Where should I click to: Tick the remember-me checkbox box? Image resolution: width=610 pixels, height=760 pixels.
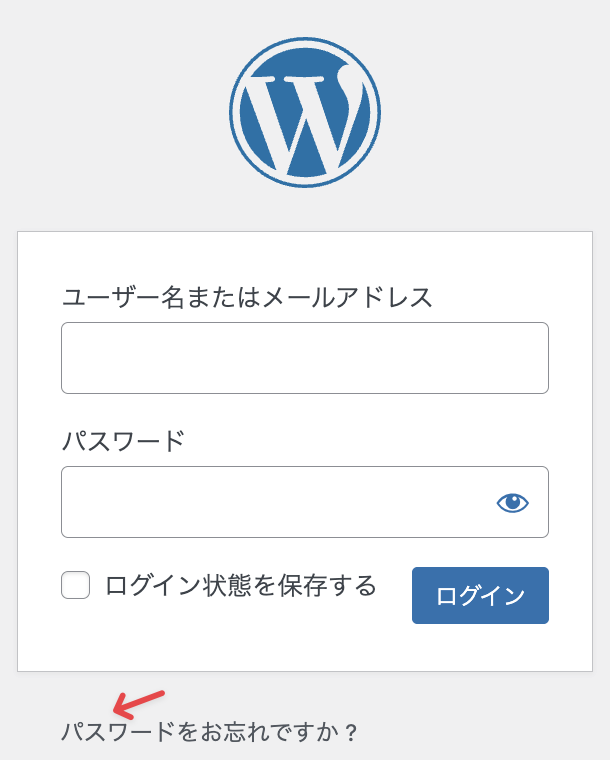tap(76, 585)
